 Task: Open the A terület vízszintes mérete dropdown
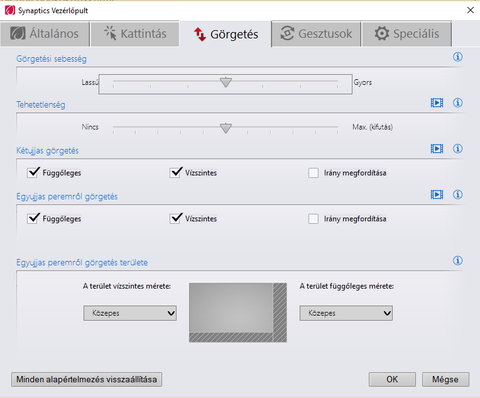pos(130,313)
